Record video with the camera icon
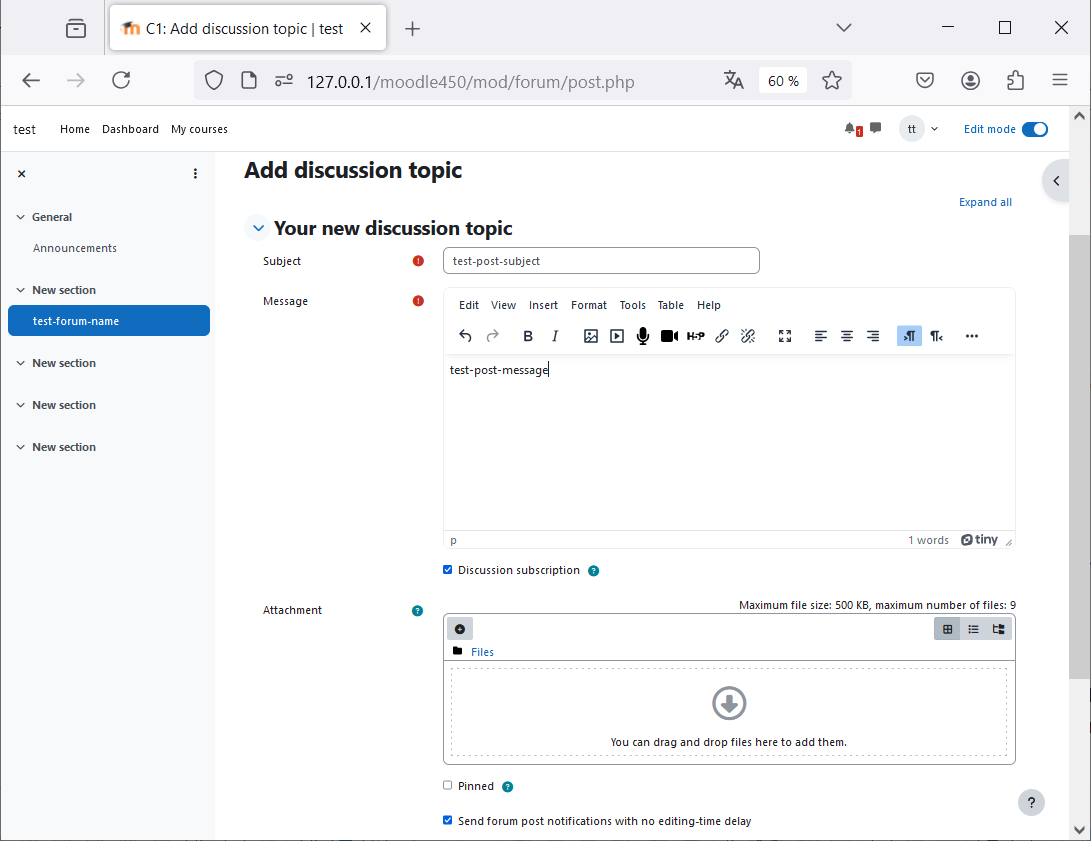 pyautogui.click(x=669, y=336)
